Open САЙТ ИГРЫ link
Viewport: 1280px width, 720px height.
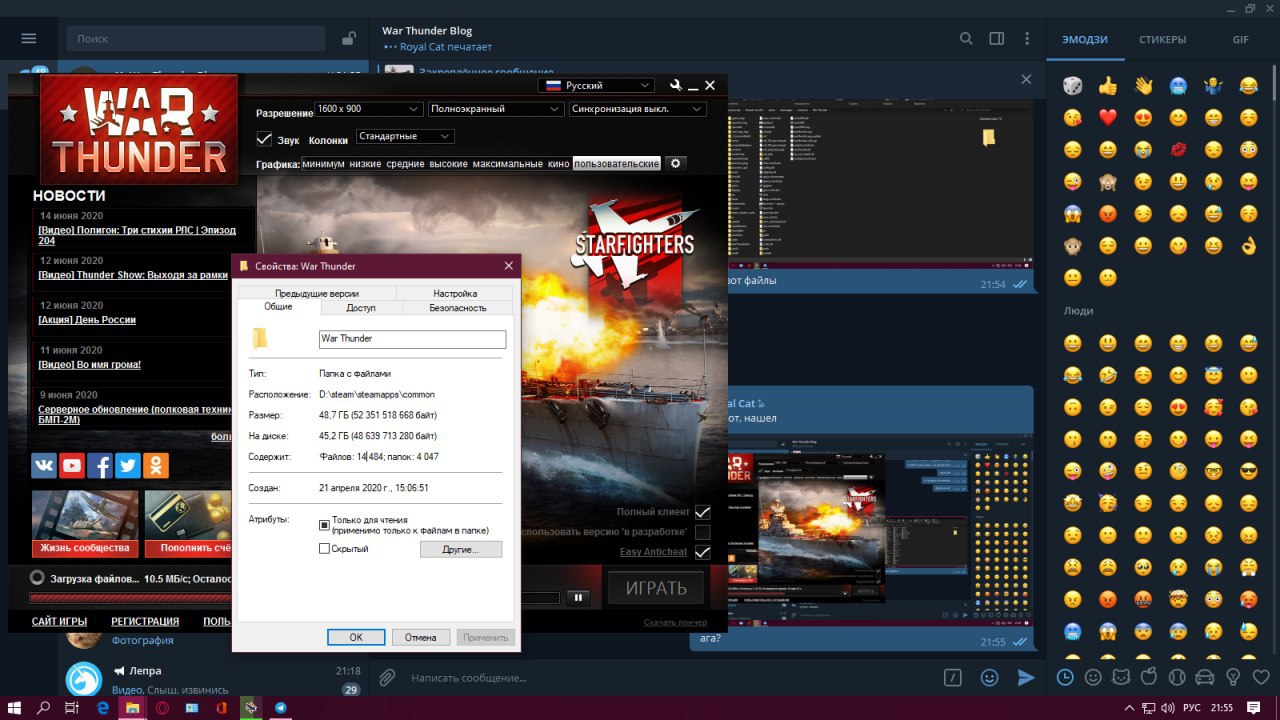pyautogui.click(x=59, y=621)
